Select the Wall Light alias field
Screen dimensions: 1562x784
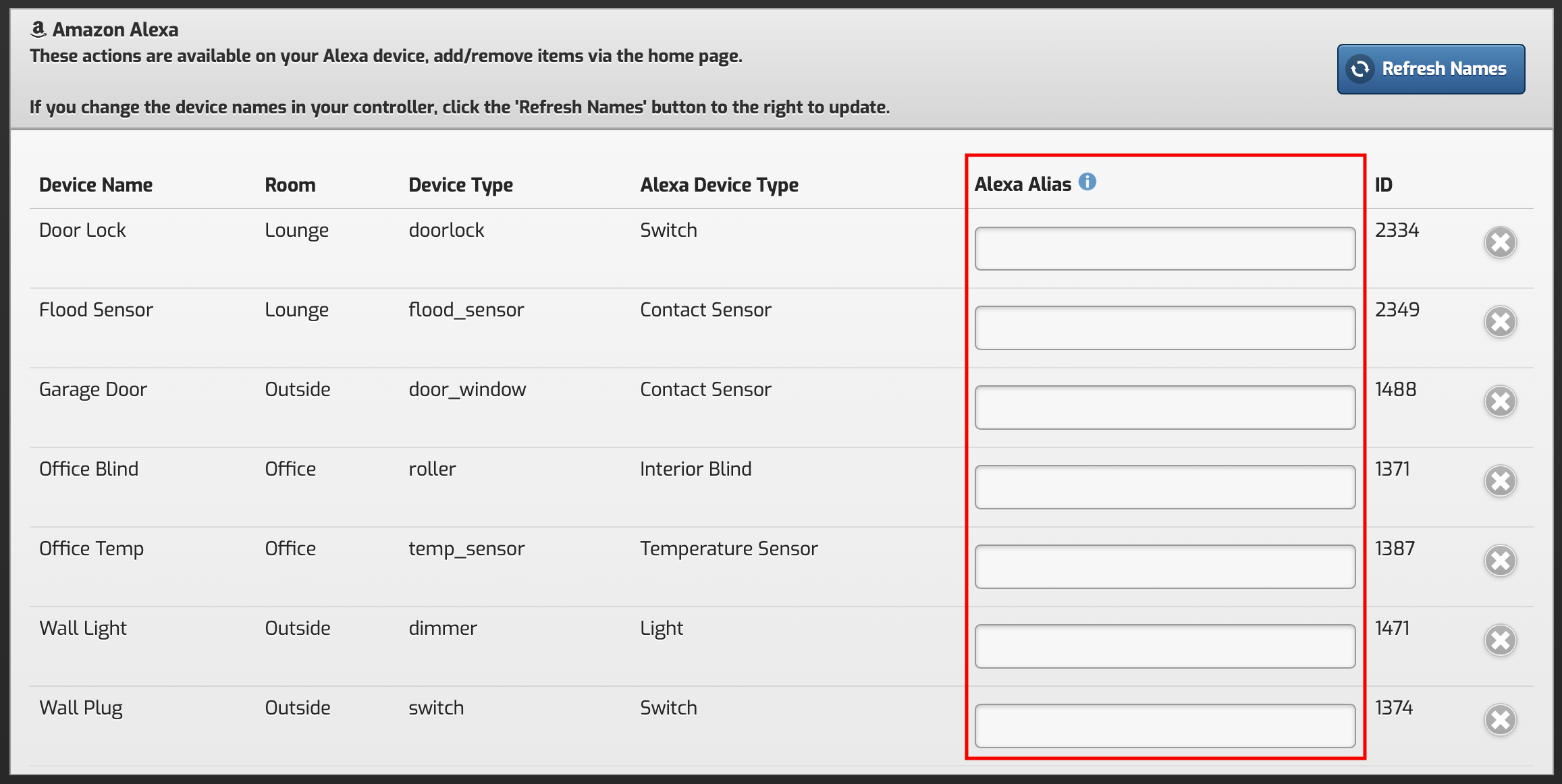[1164, 647]
